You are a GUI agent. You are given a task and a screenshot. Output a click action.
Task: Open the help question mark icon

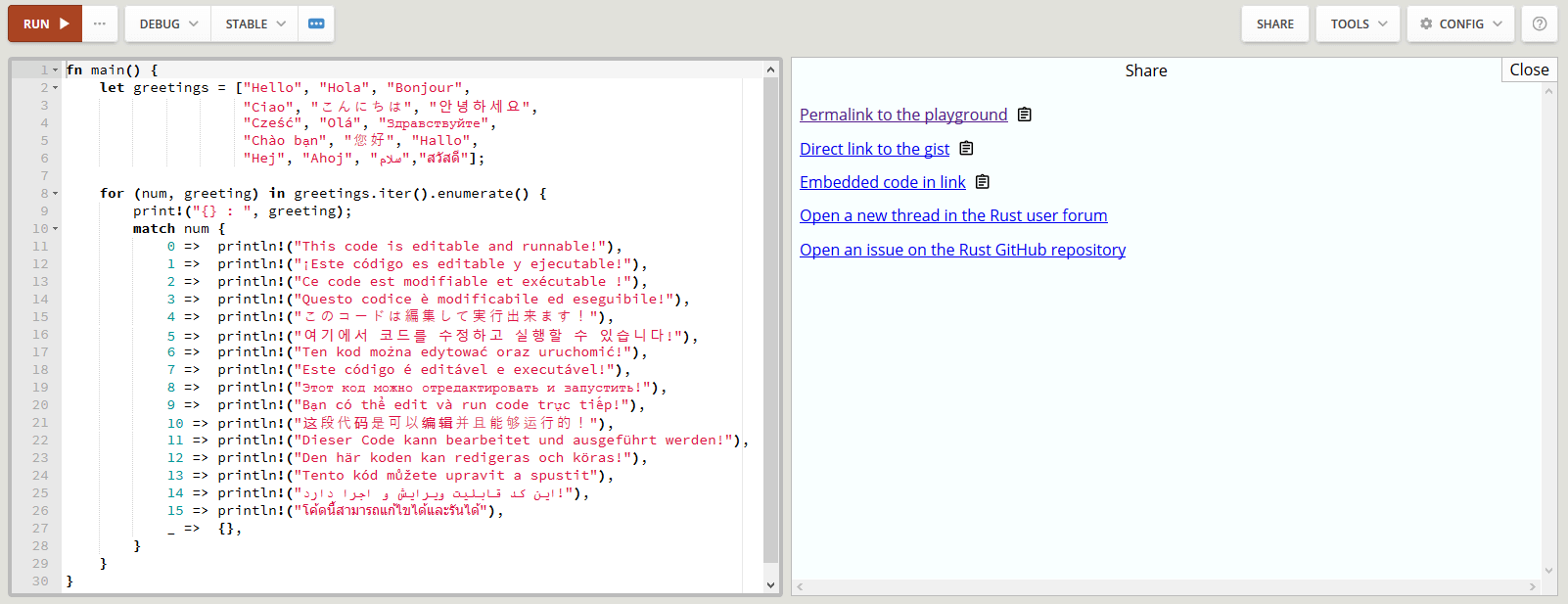point(1539,23)
